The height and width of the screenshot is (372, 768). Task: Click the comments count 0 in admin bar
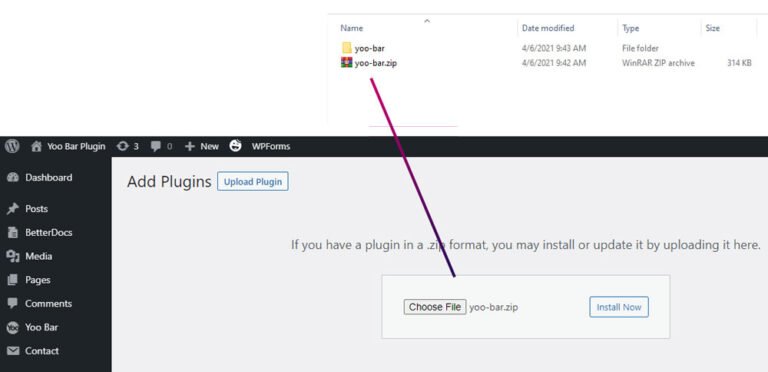click(169, 146)
